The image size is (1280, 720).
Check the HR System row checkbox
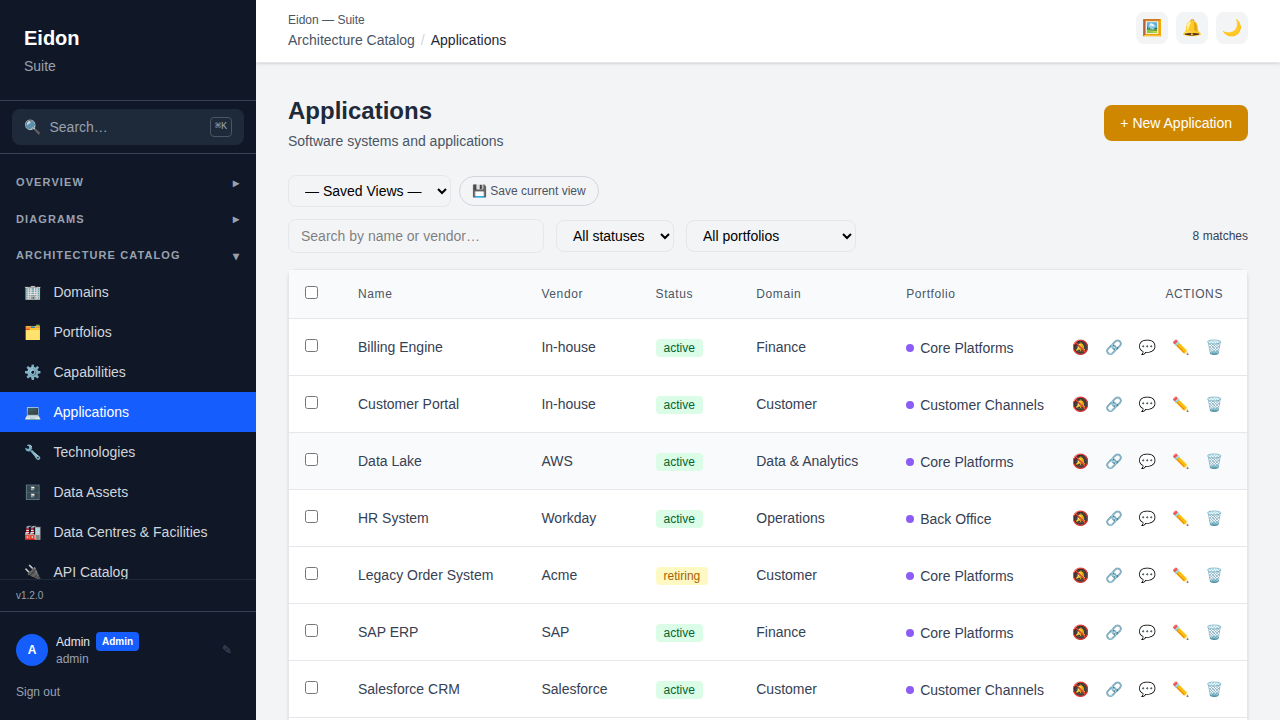click(311, 516)
